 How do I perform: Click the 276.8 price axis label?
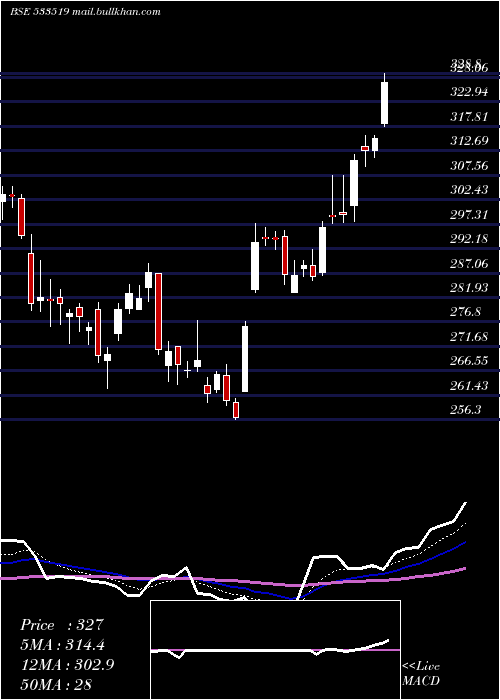[x=466, y=312]
